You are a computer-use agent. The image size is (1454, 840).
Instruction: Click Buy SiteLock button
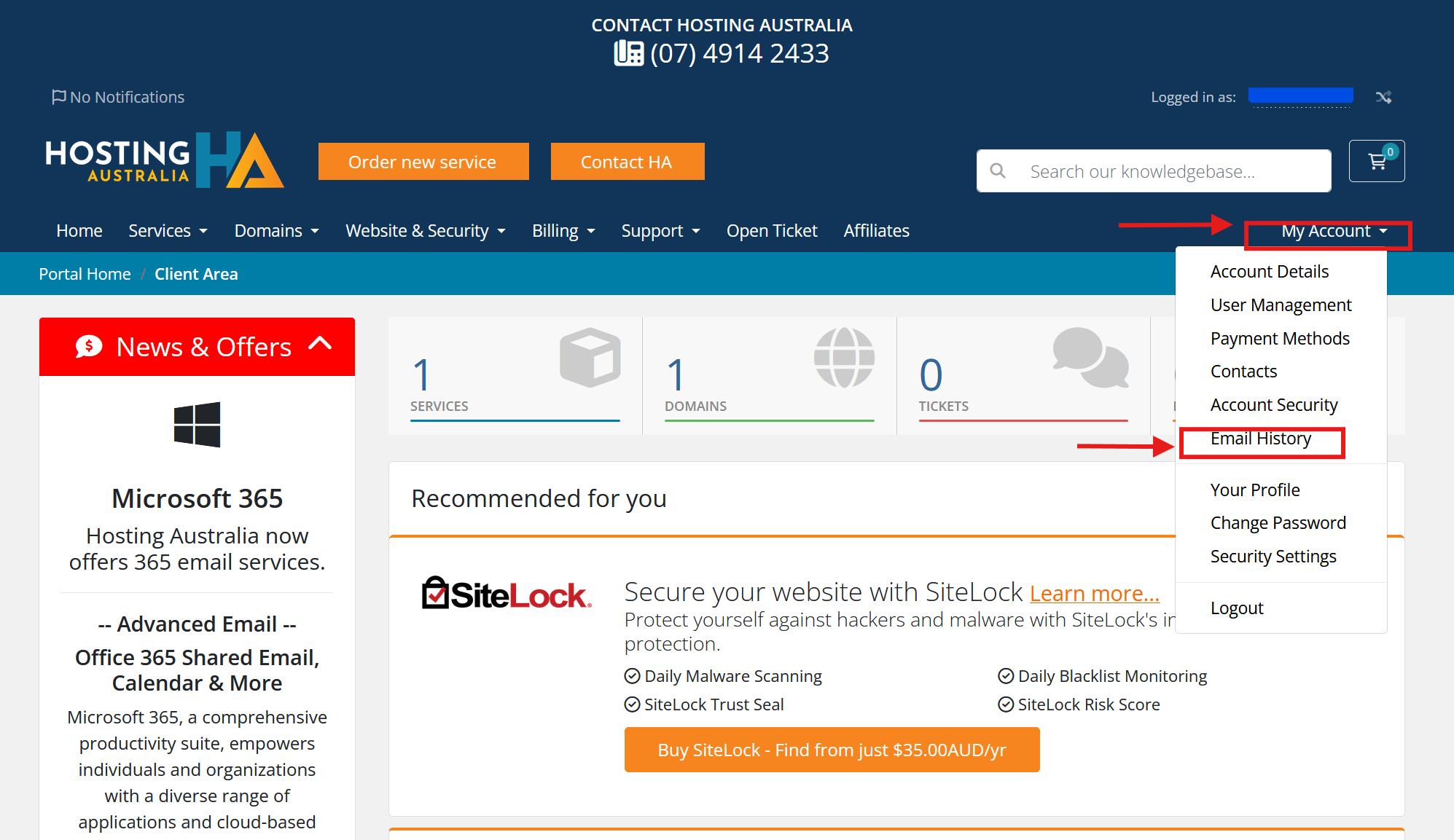point(832,750)
